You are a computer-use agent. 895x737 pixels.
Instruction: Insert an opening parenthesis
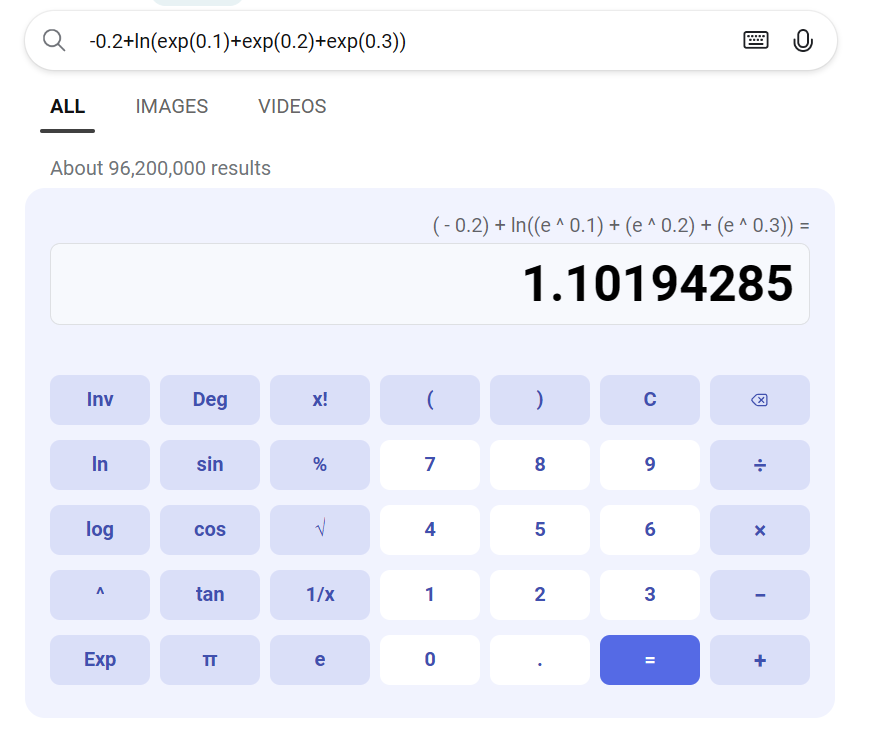(430, 400)
